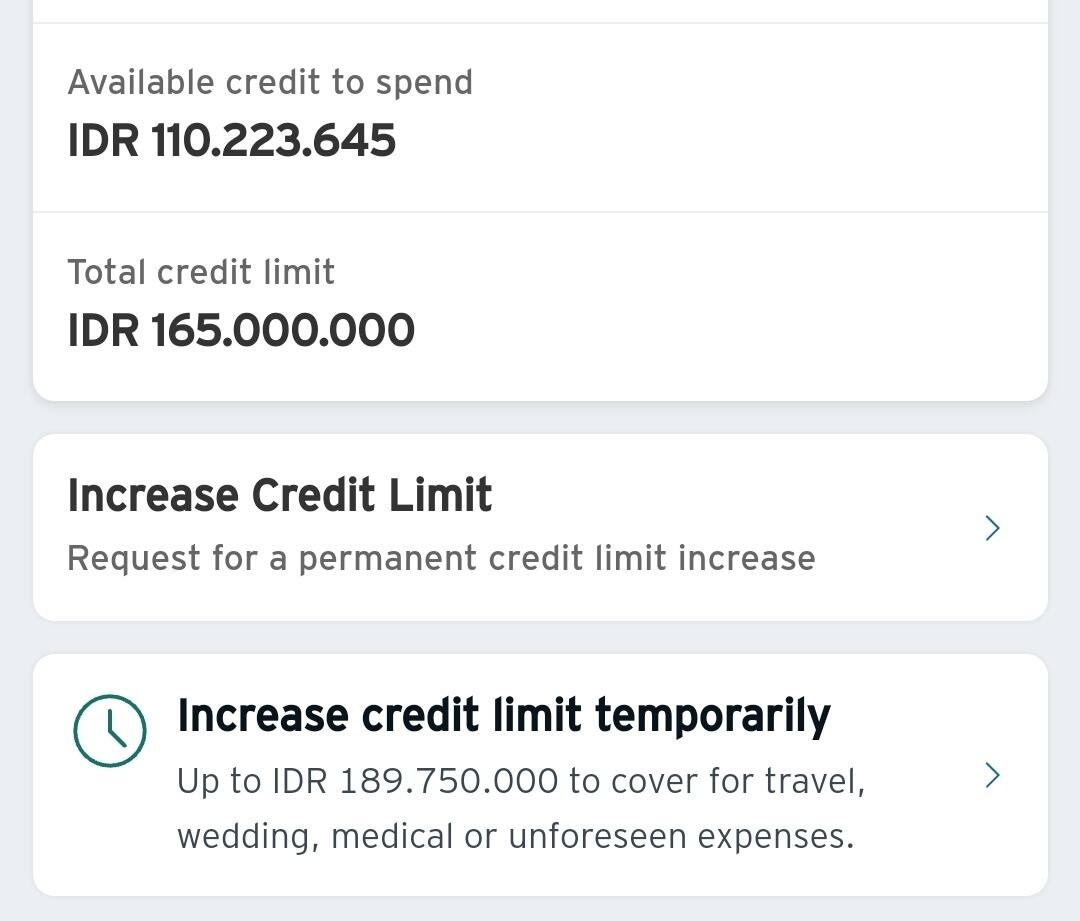Screen dimensions: 1080x921
Task: Tap the 'IDR' prefix of available credit
Action: coord(103,140)
